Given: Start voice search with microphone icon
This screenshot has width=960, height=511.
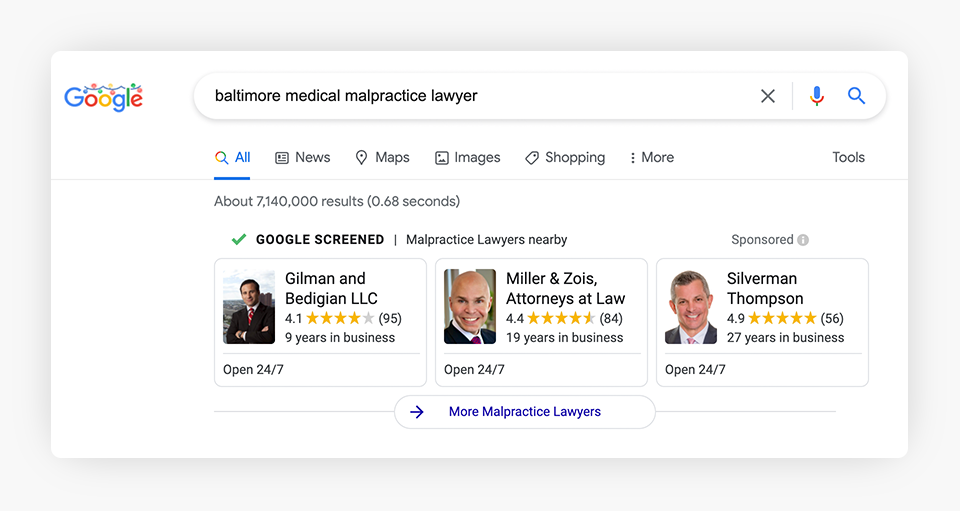Looking at the screenshot, I should (x=817, y=96).
